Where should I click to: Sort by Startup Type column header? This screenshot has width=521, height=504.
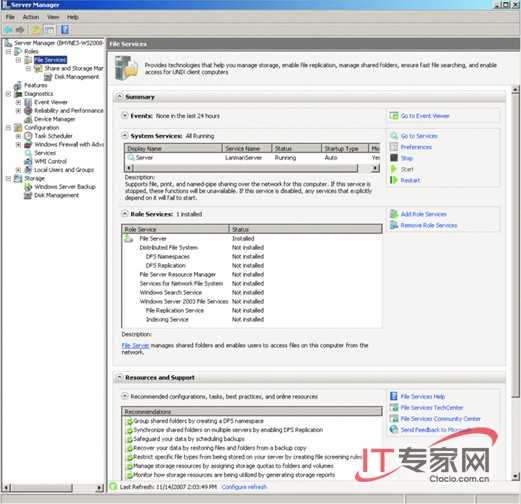pos(345,148)
